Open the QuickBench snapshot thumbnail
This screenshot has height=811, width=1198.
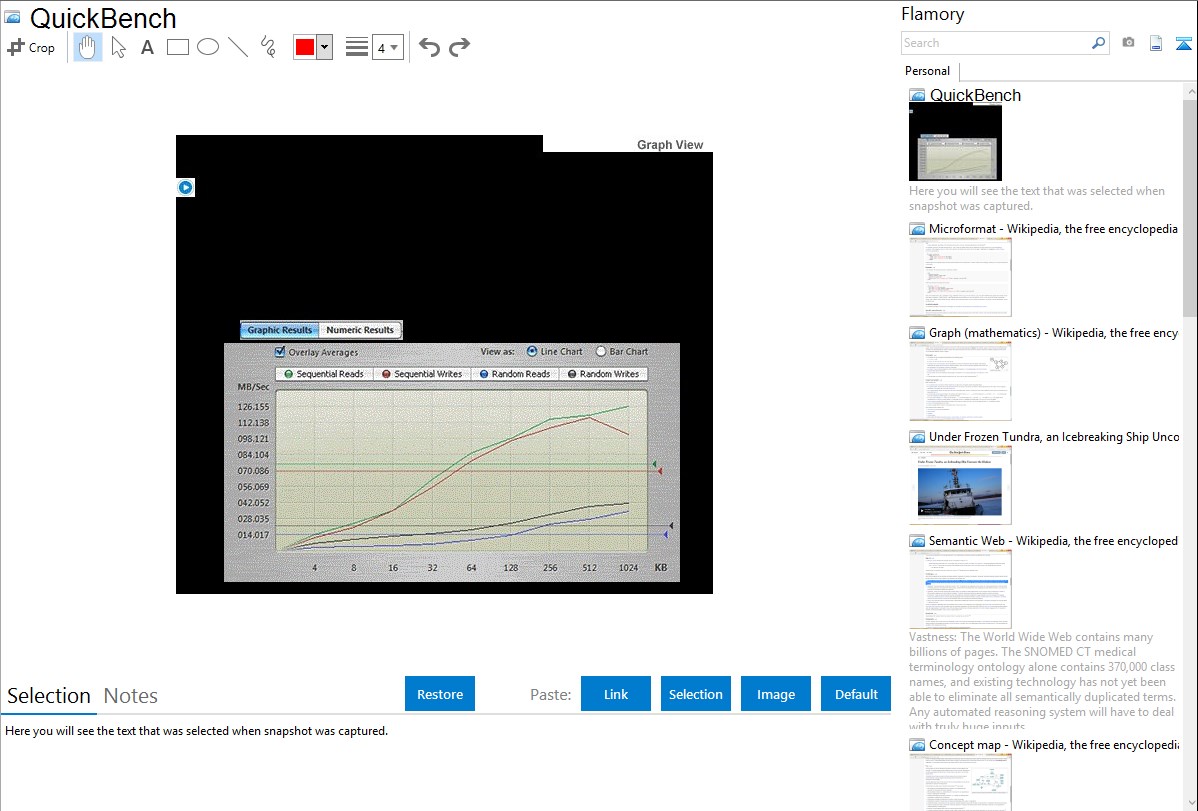955,142
